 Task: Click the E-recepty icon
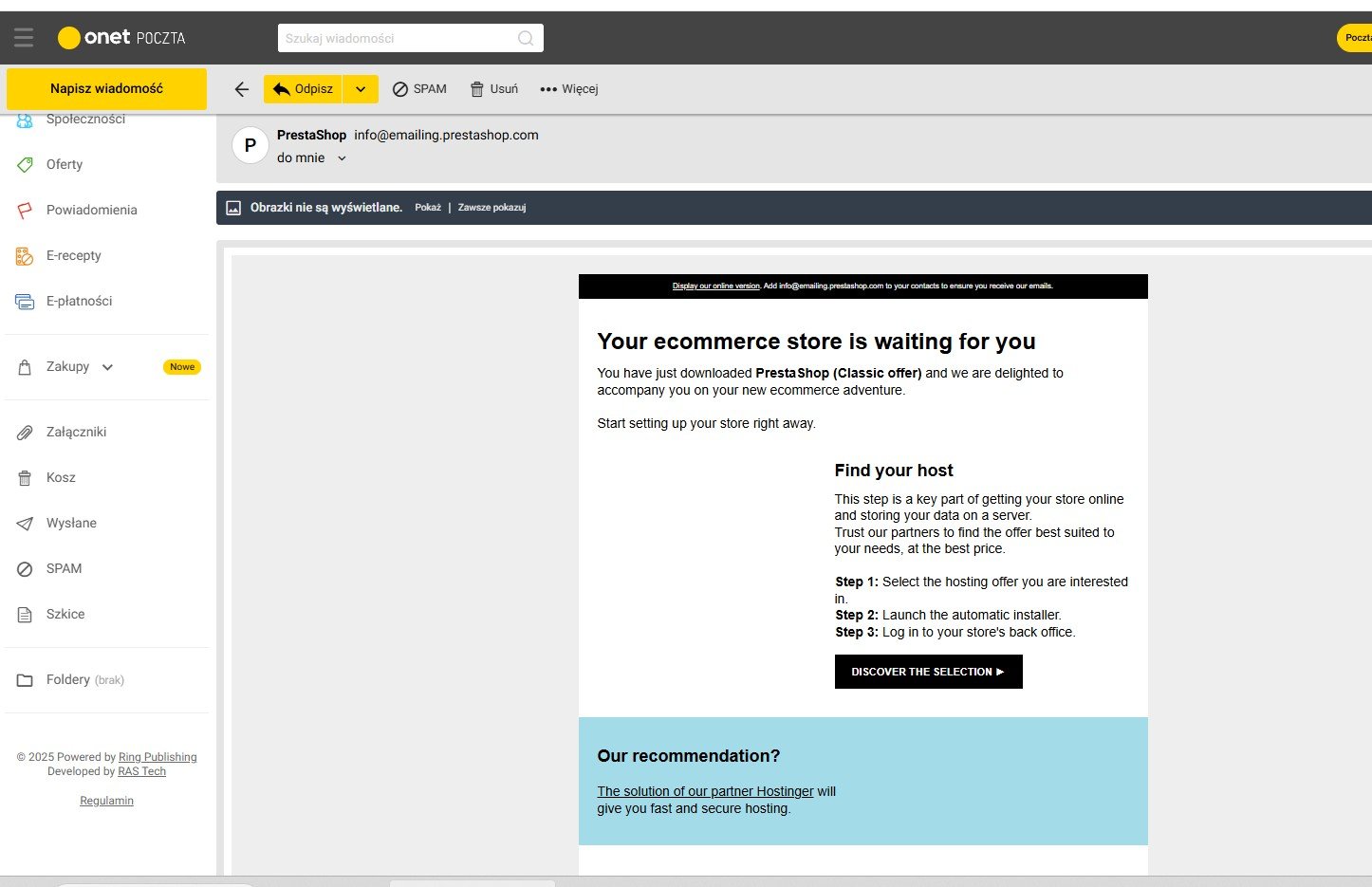[x=25, y=255]
